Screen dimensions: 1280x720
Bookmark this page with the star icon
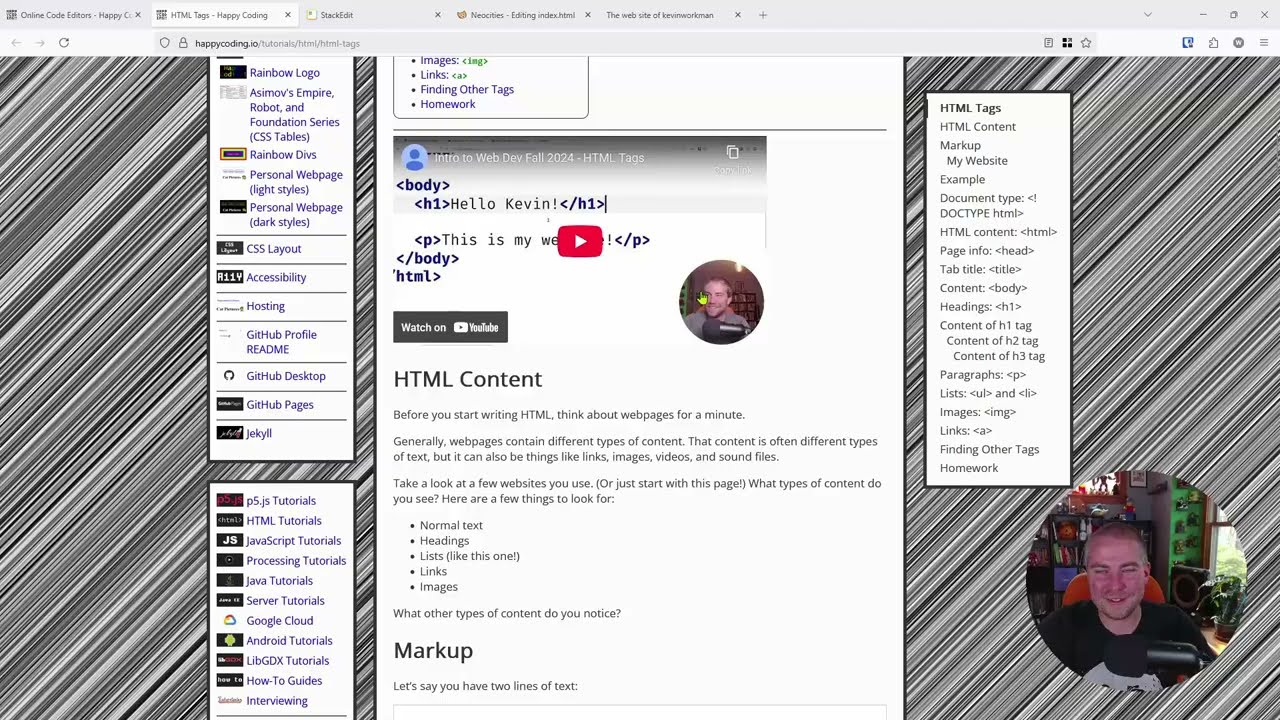(1086, 43)
